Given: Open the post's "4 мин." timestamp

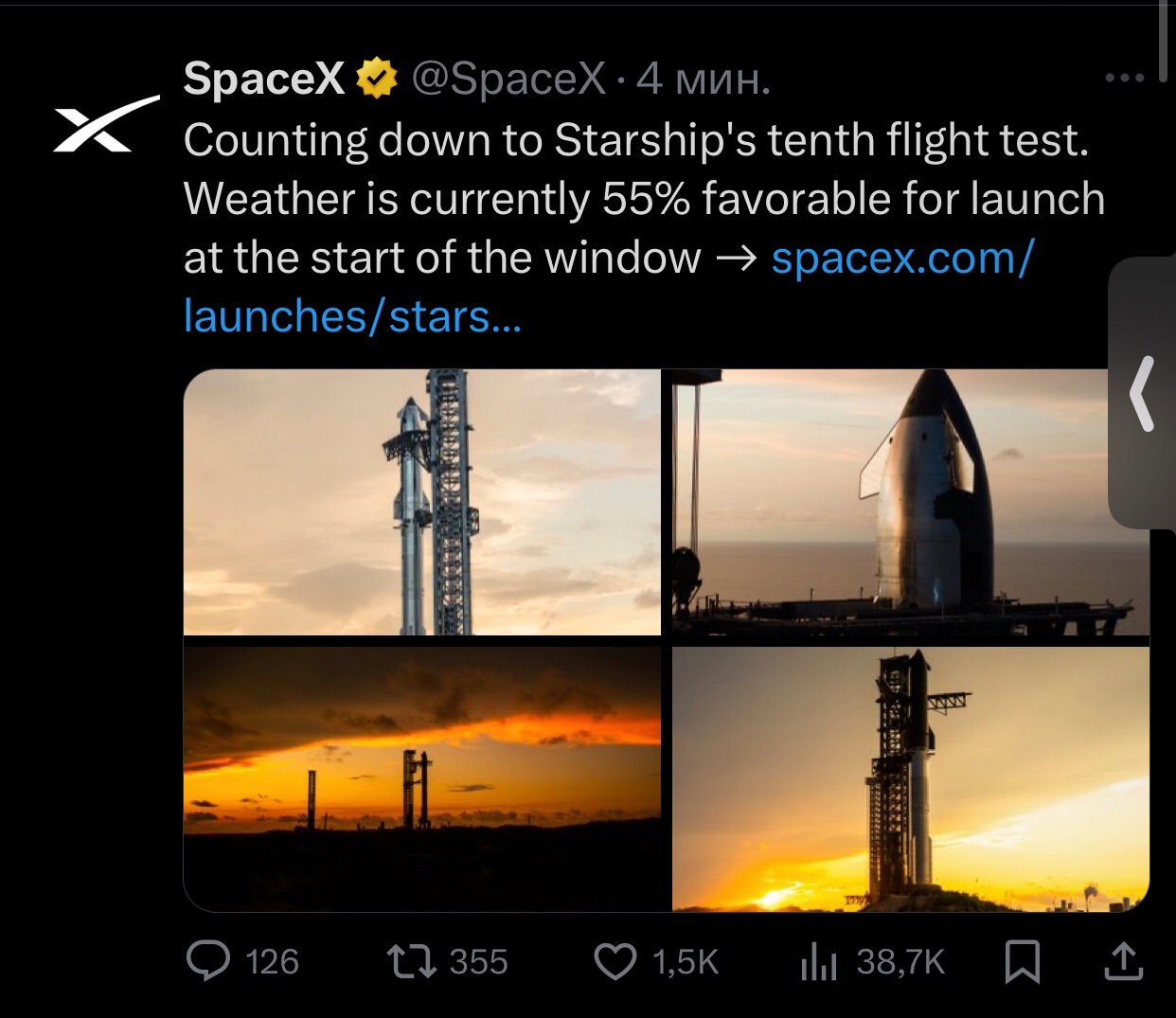Looking at the screenshot, I should [x=703, y=79].
